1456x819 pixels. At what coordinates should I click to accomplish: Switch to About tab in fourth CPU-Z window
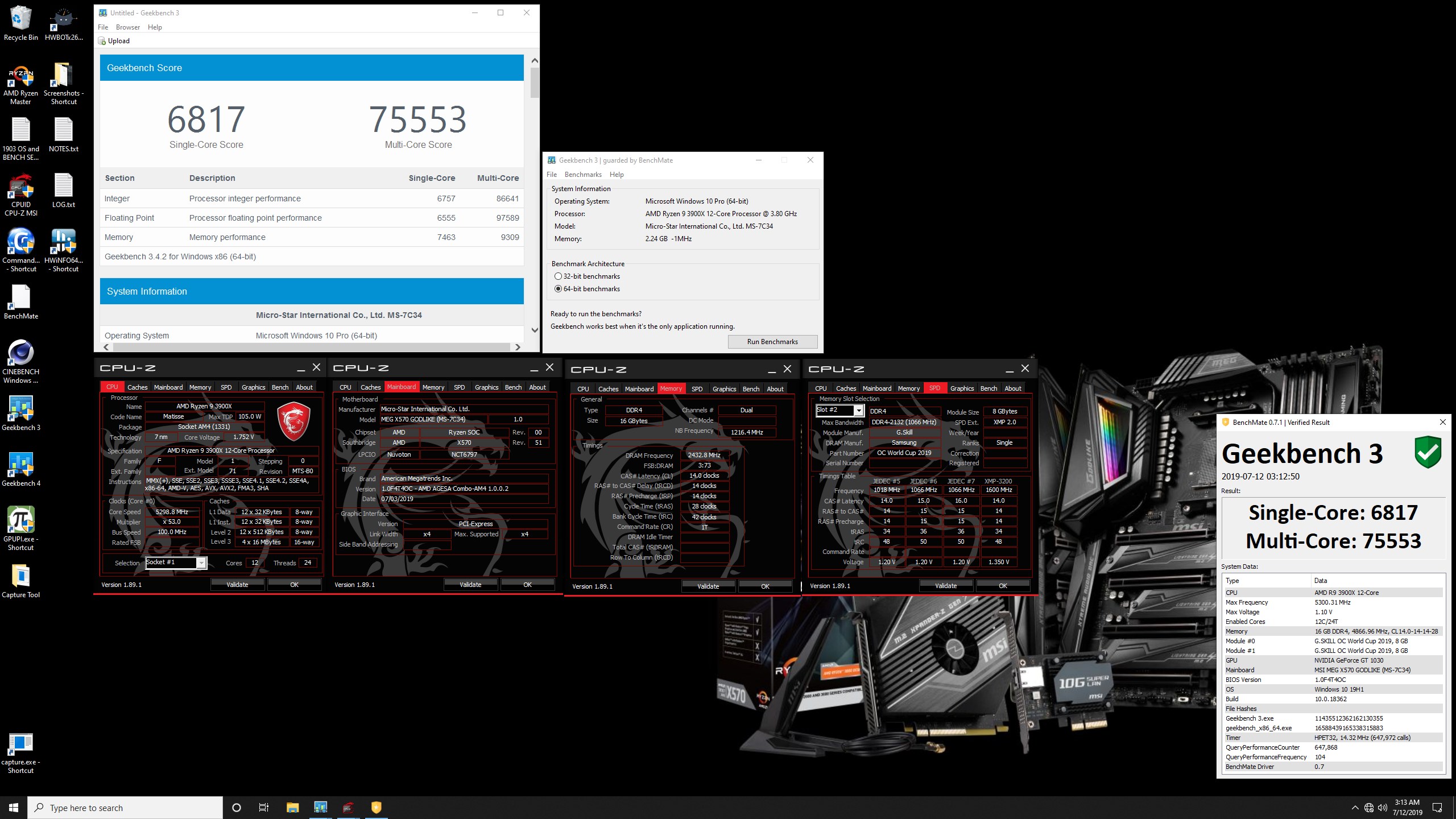click(x=1013, y=388)
